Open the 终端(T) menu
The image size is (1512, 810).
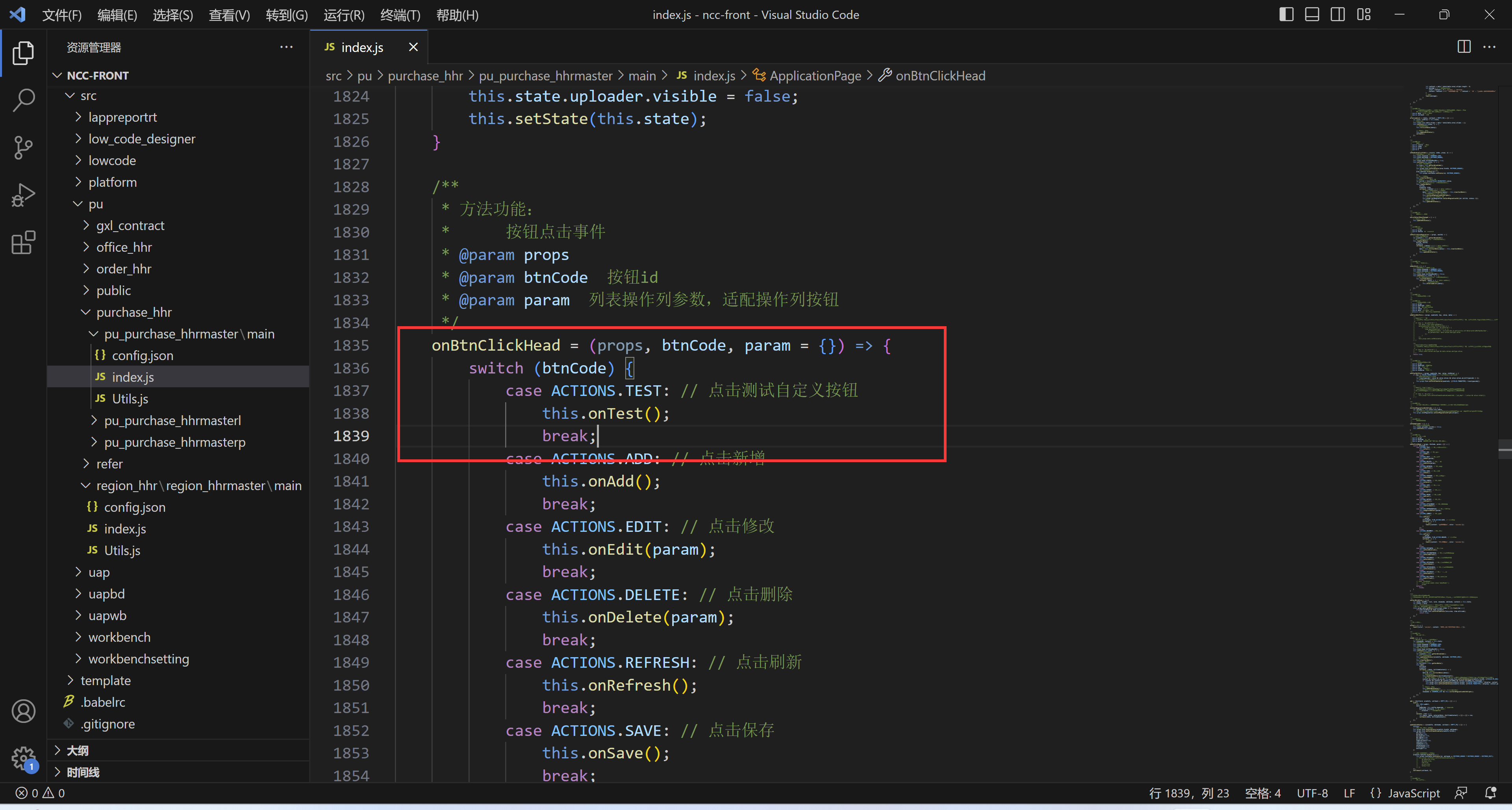tap(400, 15)
